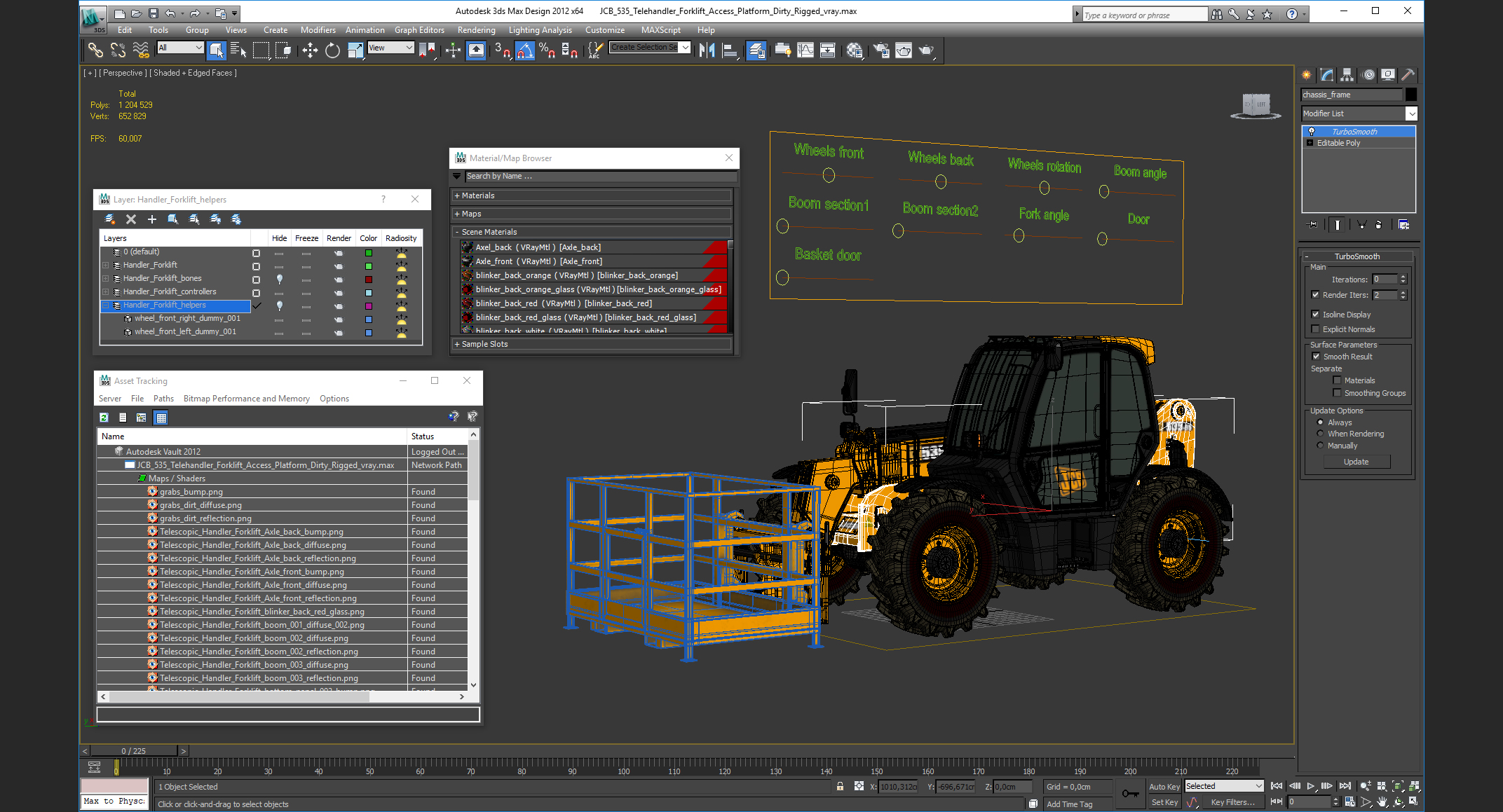Screen dimensions: 1503x812
Task: Click the Search by Name field
Action: [601, 176]
